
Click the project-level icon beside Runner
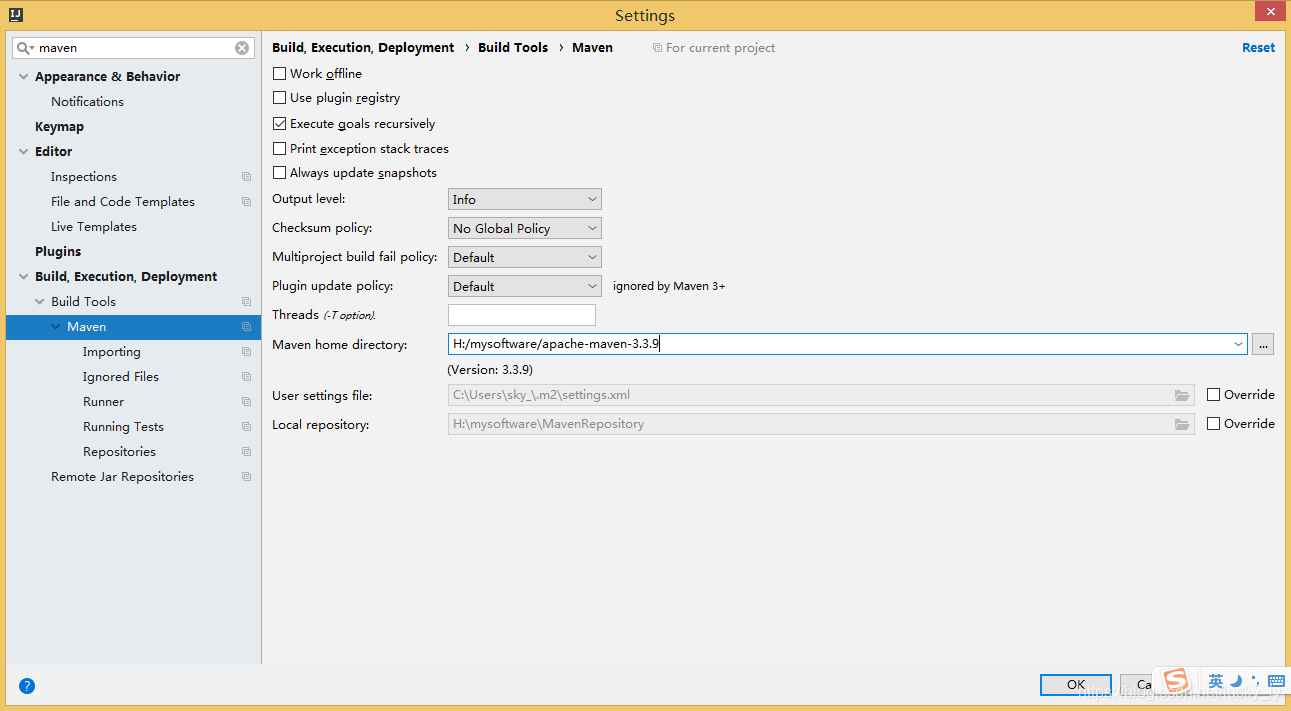click(x=246, y=402)
